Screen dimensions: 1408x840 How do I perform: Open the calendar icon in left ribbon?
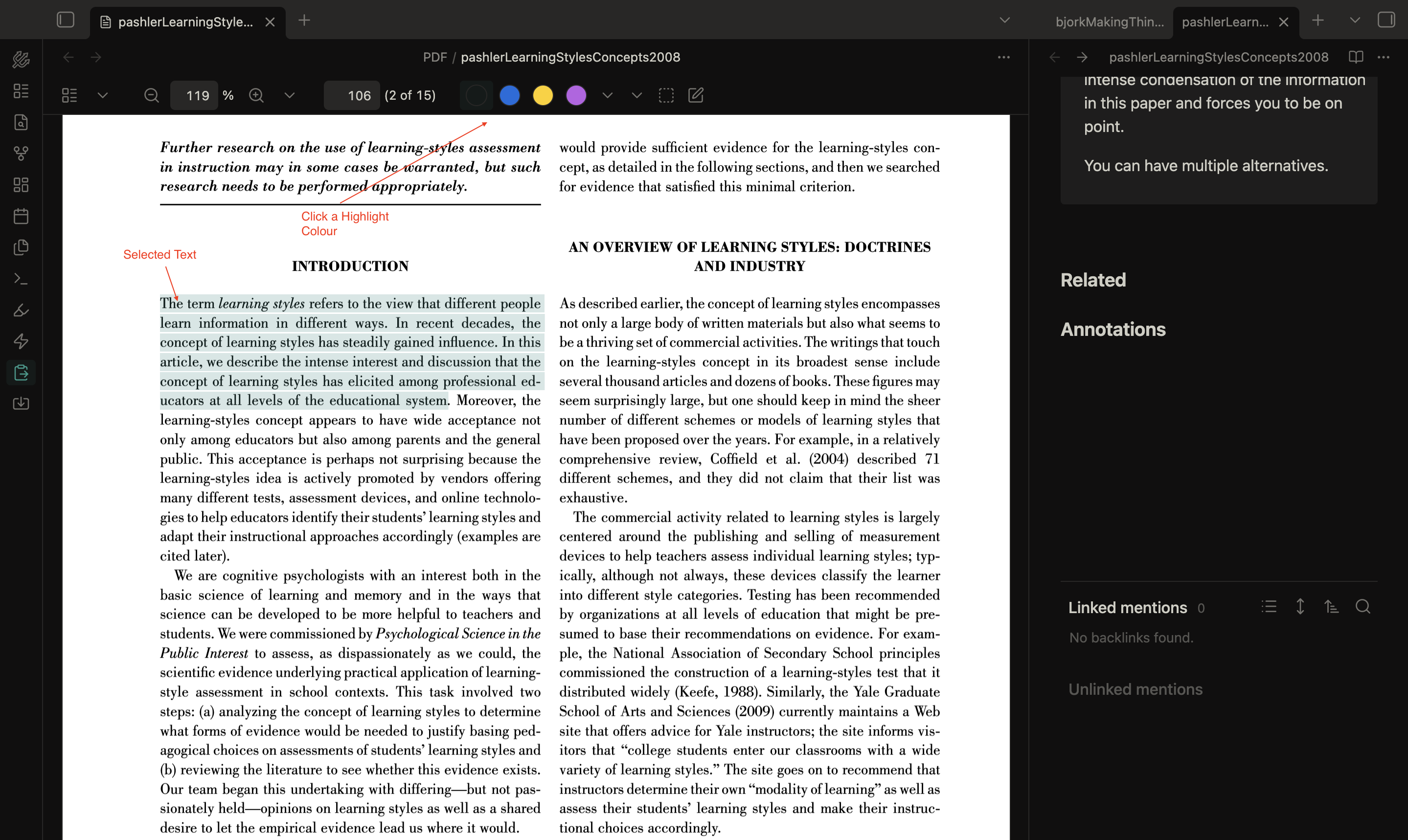[x=21, y=216]
